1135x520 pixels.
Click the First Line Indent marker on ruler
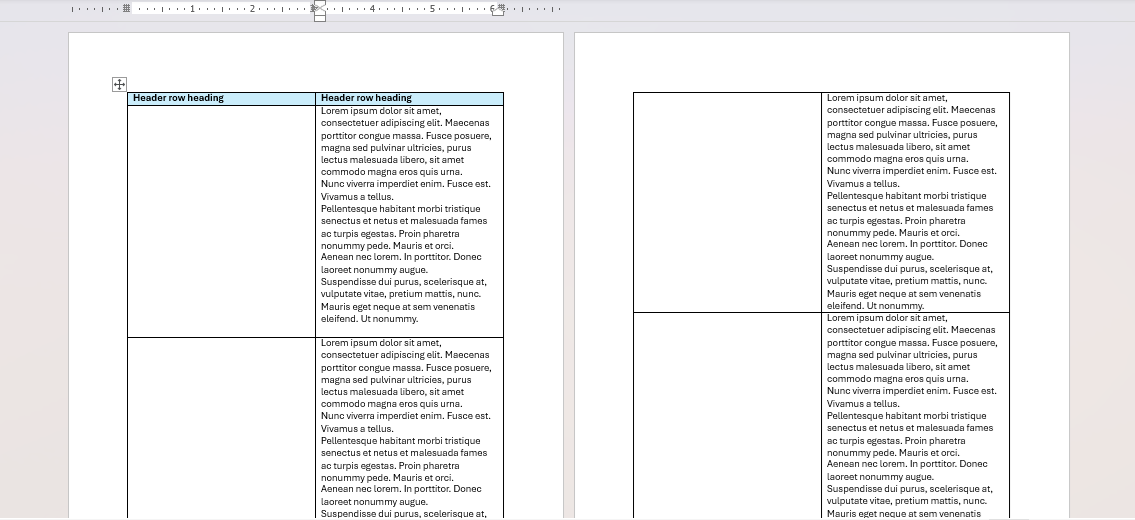(320, 4)
